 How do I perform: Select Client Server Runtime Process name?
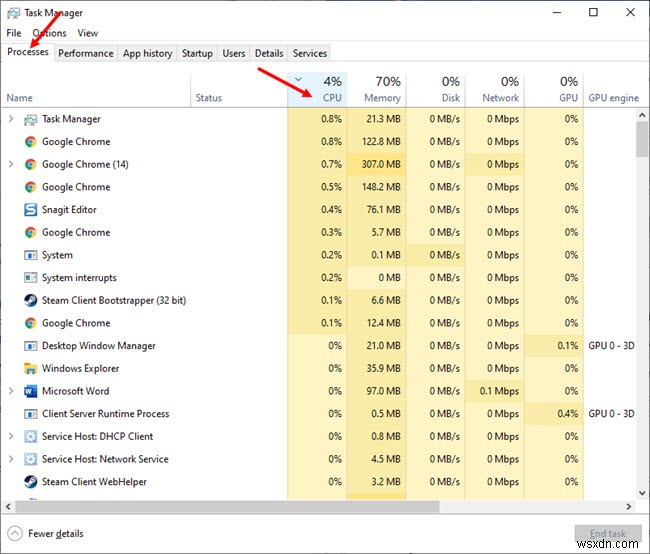(105, 414)
